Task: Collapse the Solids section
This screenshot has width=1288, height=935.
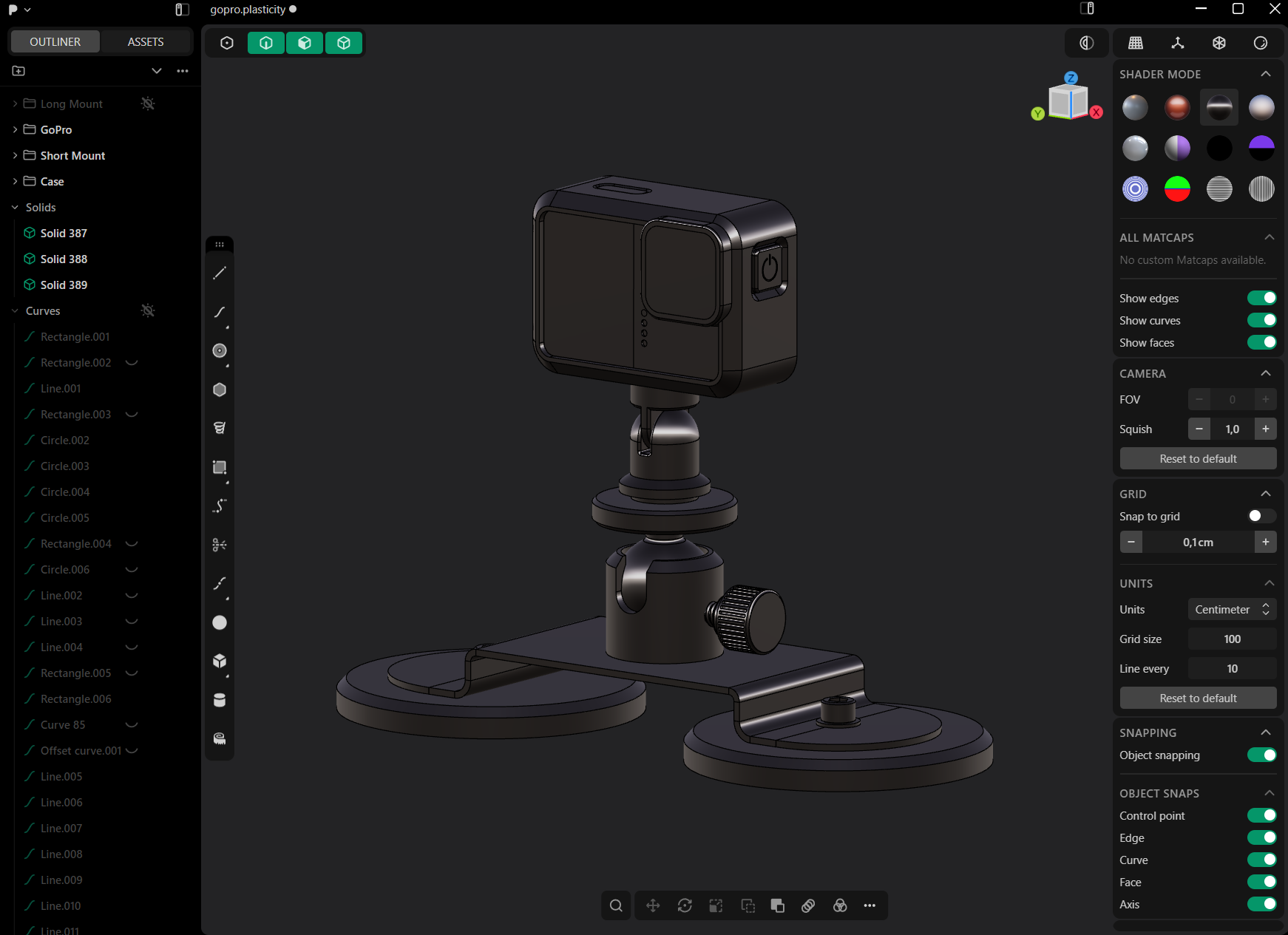Action: point(15,207)
